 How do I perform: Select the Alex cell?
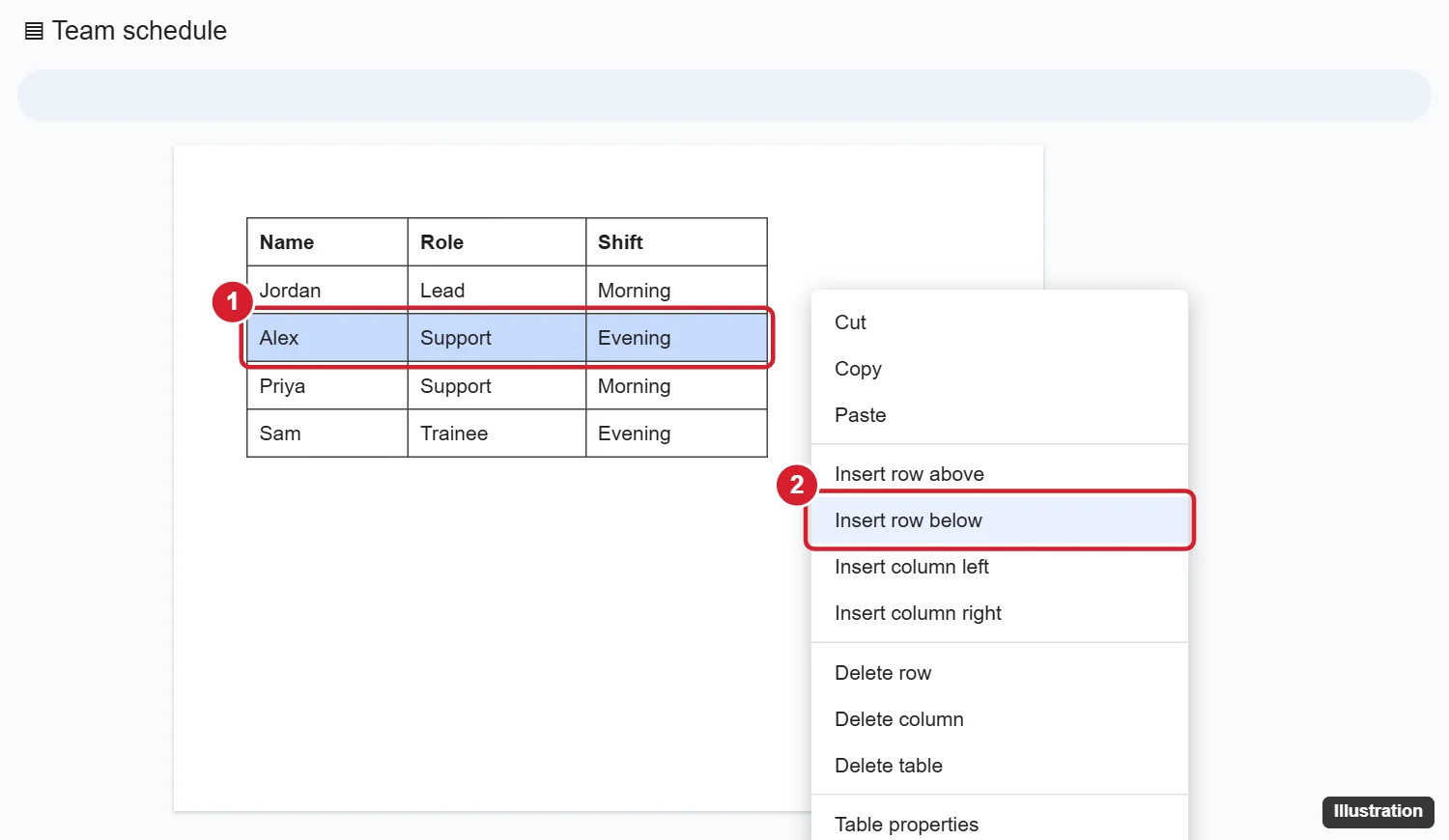327,338
